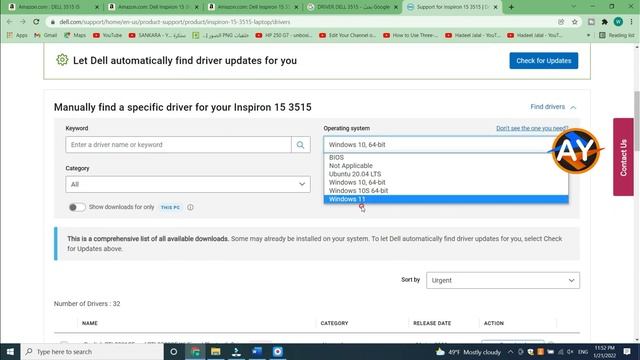Open the How to Use Three bookmark
Screen dimensions: 640x360
pyautogui.click(x=411, y=36)
